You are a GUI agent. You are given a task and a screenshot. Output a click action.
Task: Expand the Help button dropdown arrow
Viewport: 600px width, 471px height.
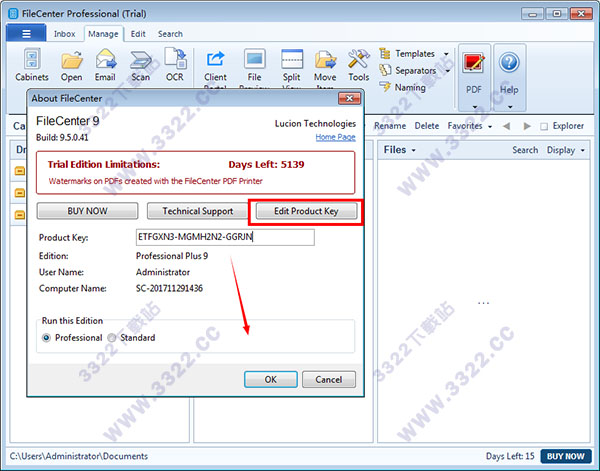tap(510, 107)
